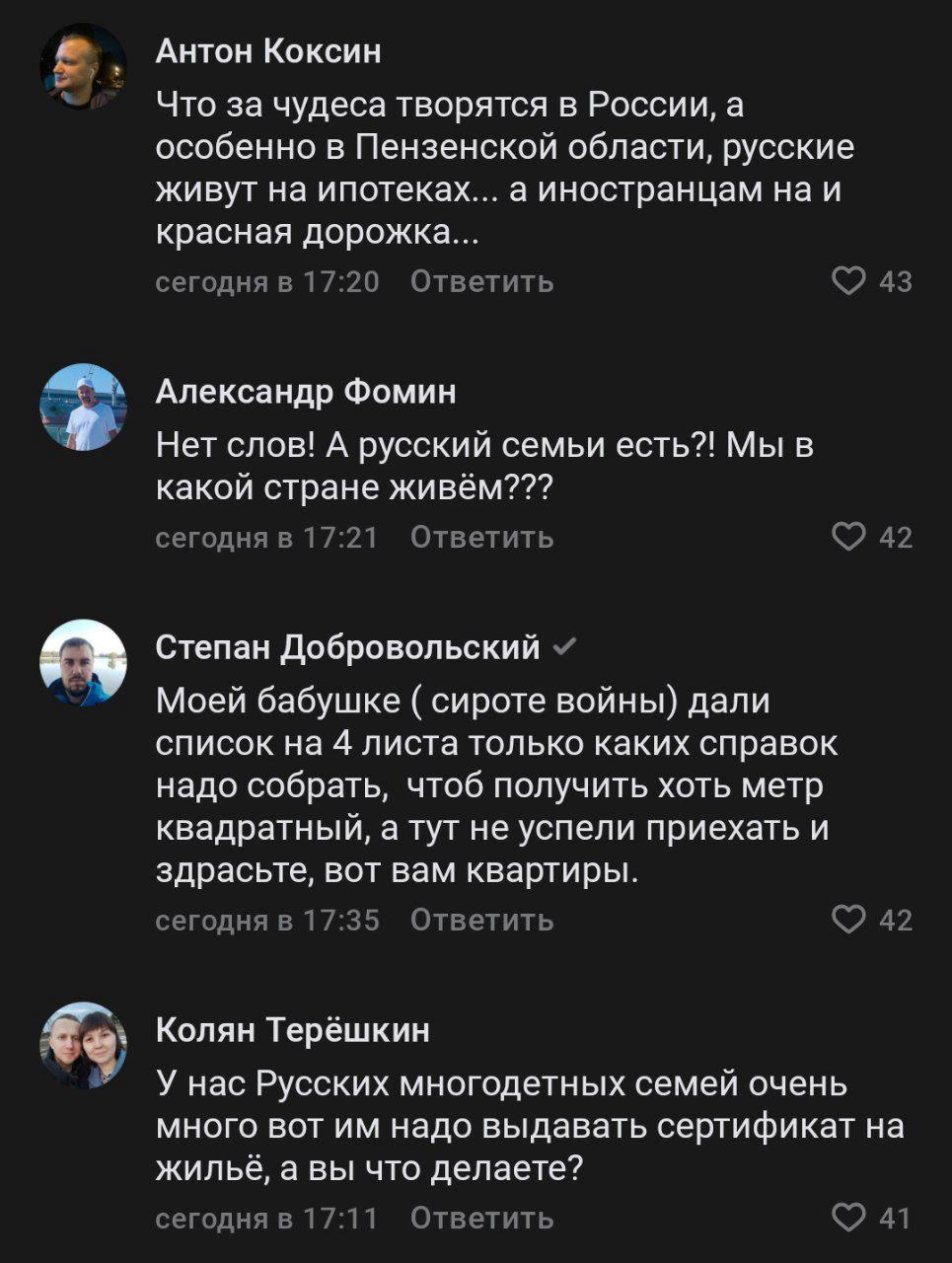This screenshot has width=952, height=1263.
Task: Open Александр Фомин's profile avatar
Action: click(x=83, y=408)
